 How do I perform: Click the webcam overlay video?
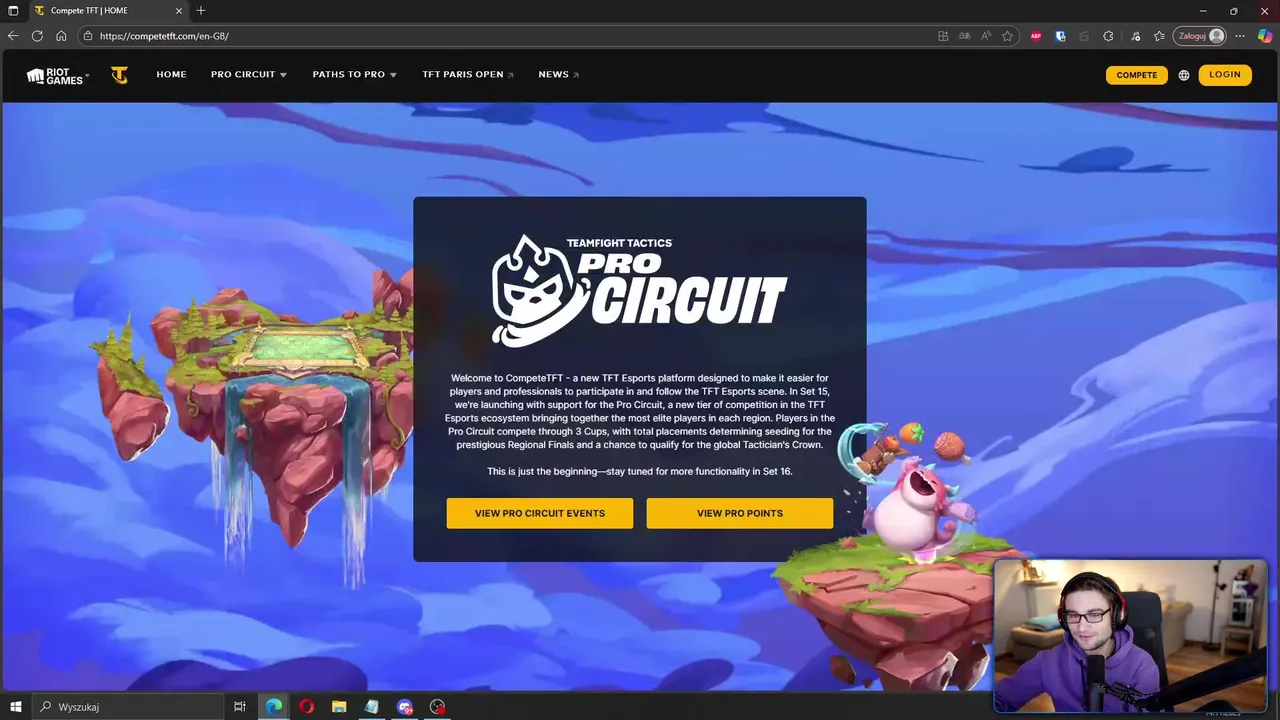(1131, 636)
